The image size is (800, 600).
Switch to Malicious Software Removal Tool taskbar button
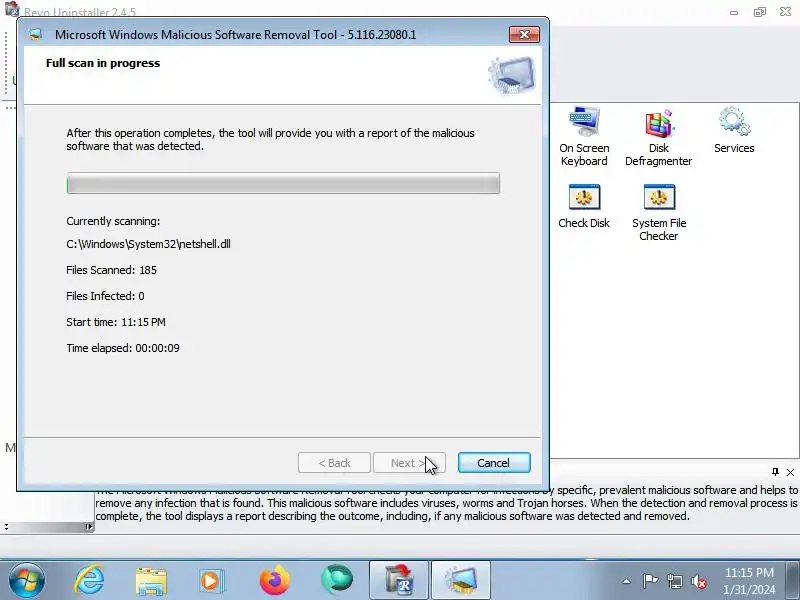click(461, 580)
